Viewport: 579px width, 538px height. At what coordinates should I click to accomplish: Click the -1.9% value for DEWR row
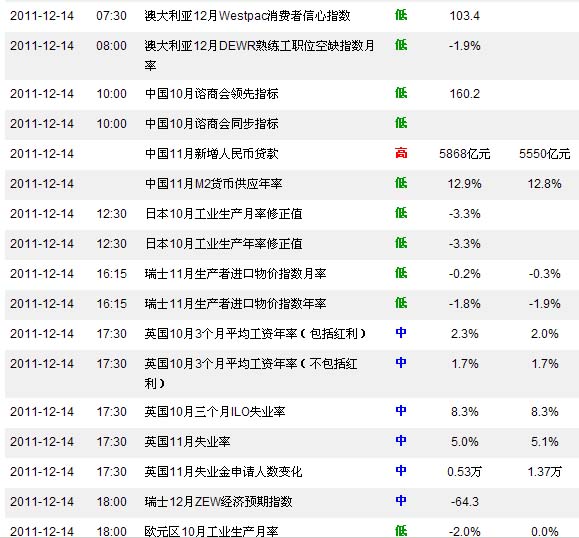pyautogui.click(x=465, y=46)
